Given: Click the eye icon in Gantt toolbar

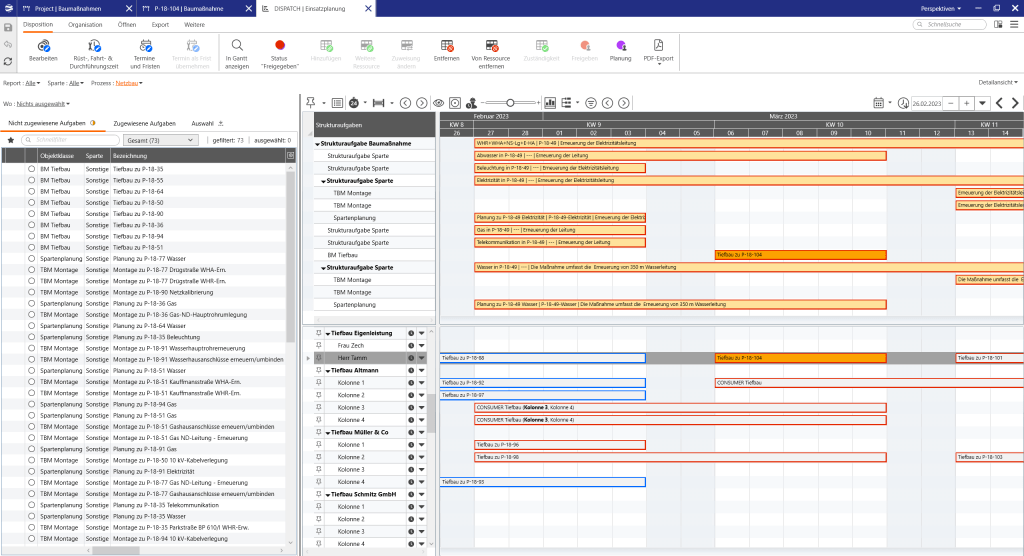Looking at the screenshot, I should coord(438,102).
